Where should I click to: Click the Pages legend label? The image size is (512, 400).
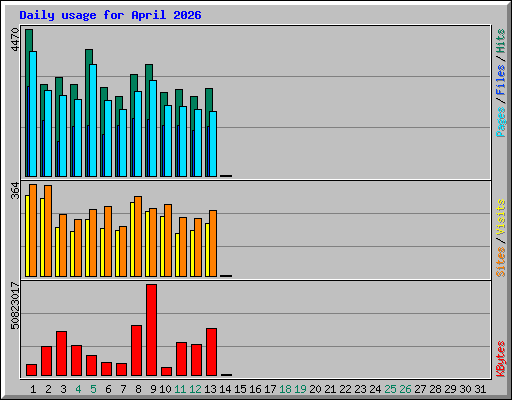pyautogui.click(x=500, y=122)
